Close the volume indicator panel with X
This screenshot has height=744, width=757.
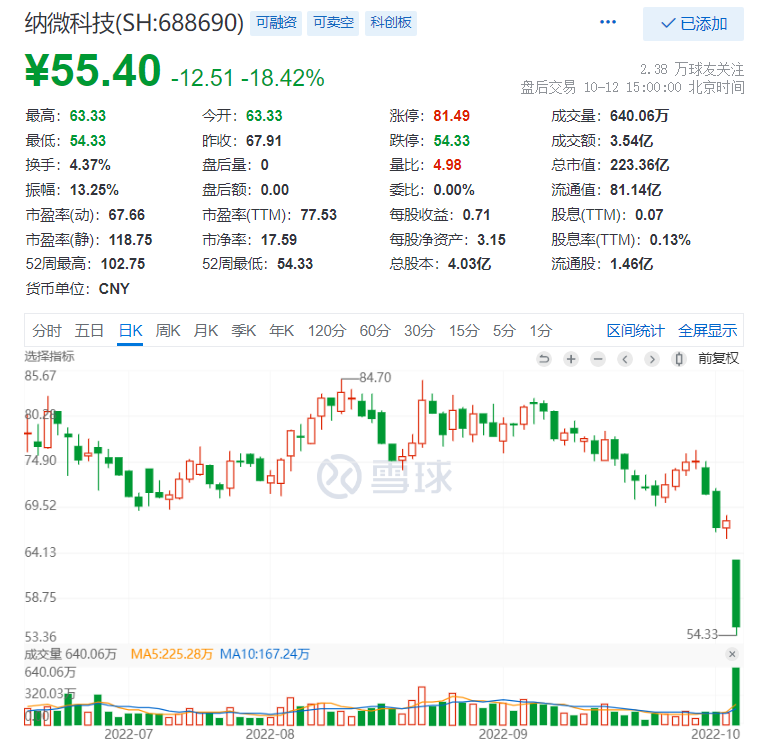(x=732, y=654)
